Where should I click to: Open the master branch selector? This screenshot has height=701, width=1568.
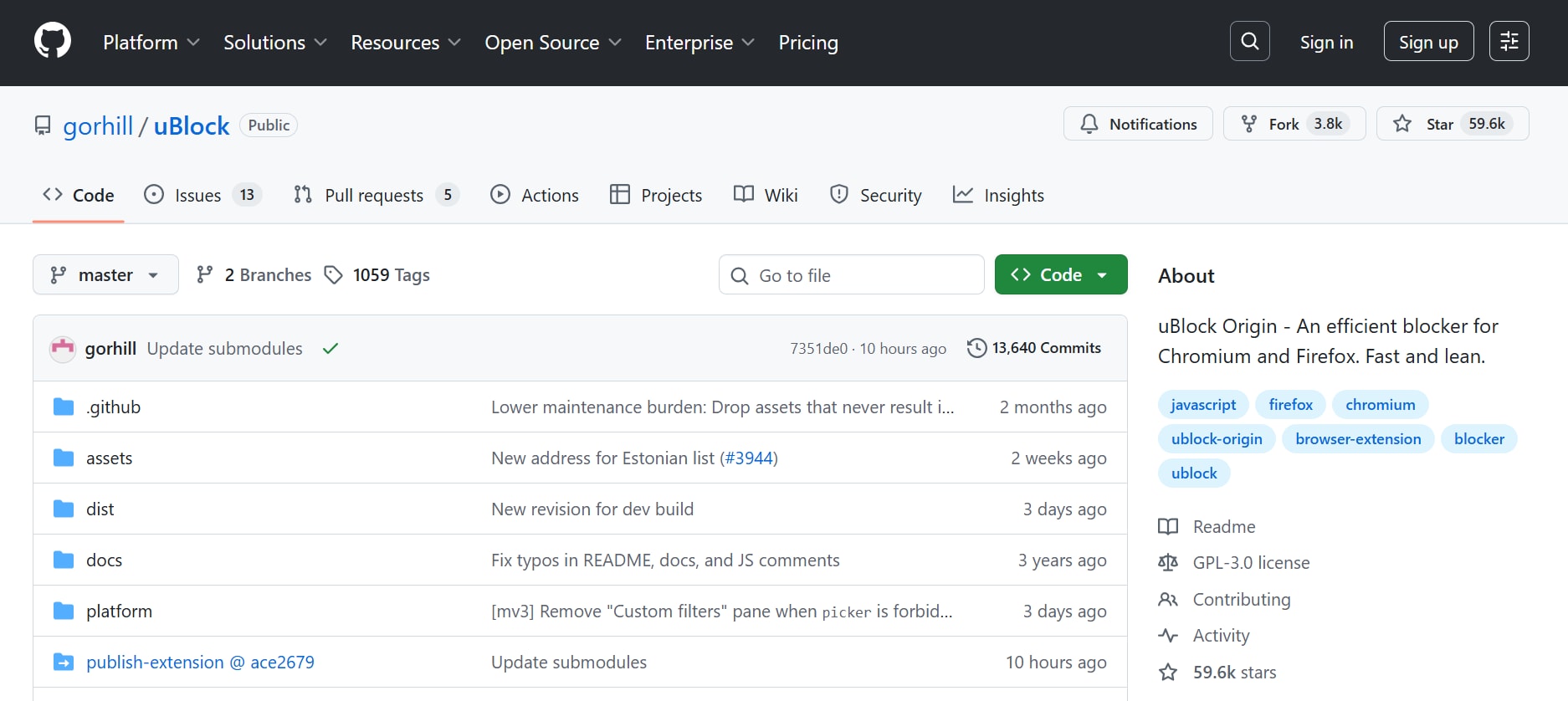click(x=105, y=274)
